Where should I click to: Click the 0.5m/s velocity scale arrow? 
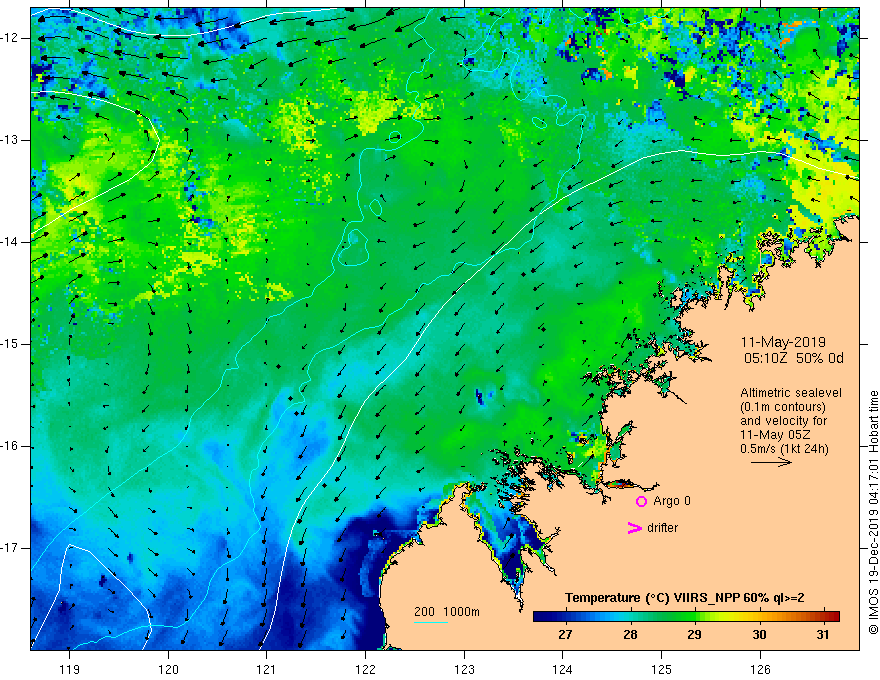click(771, 462)
